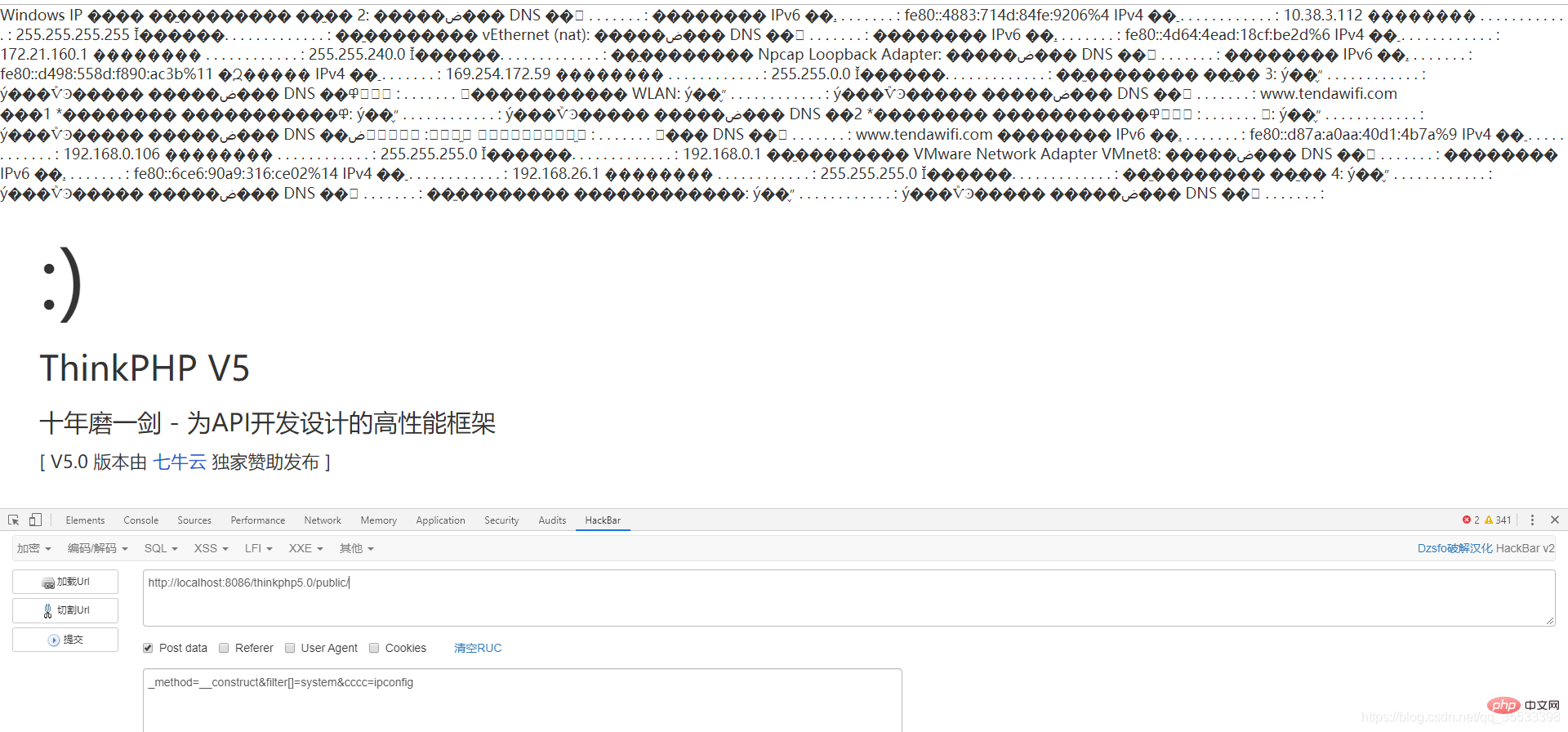Open the 加密 dropdown menu
This screenshot has width=1568, height=732.
coord(34,548)
